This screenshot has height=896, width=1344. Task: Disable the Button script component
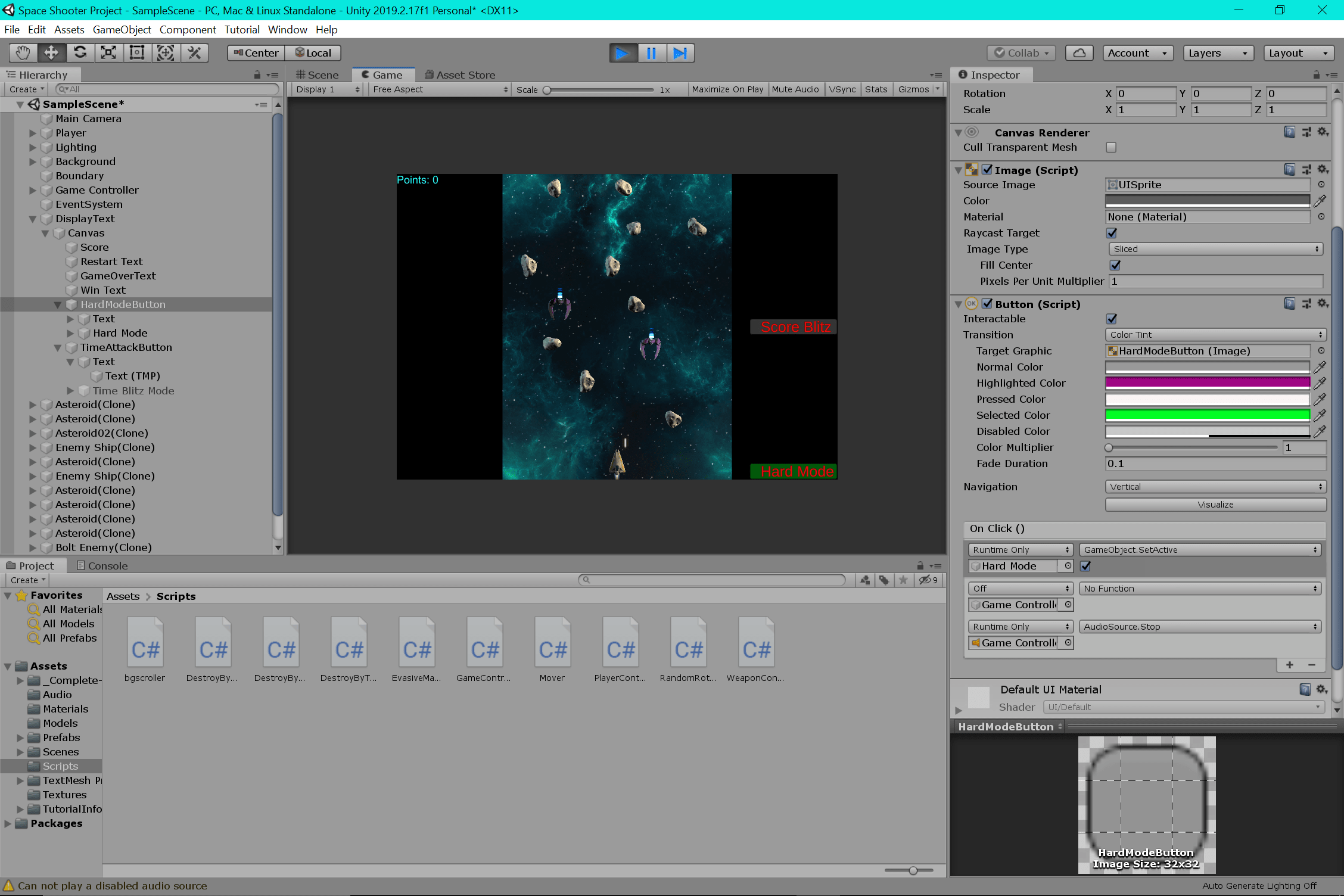(987, 304)
